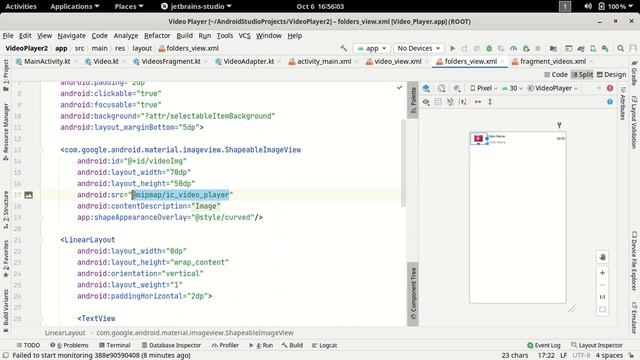Open the Problems tool window
640x360 pixels.
click(x=69, y=345)
